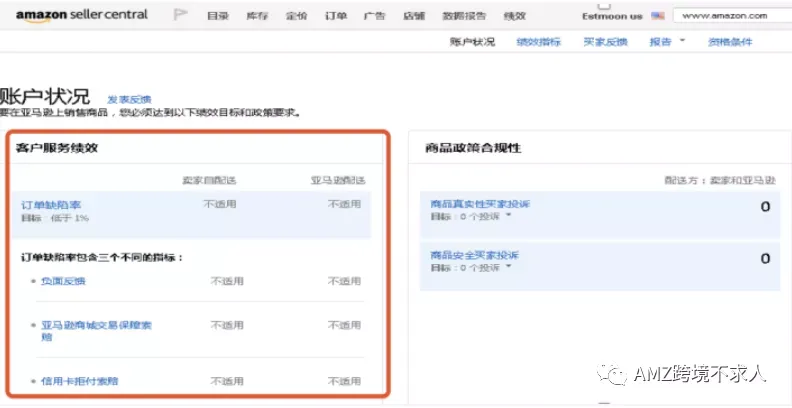Click 亚马逊商城交易保障索赔 value under 卖家自配送
792x408 pixels.
(227, 325)
